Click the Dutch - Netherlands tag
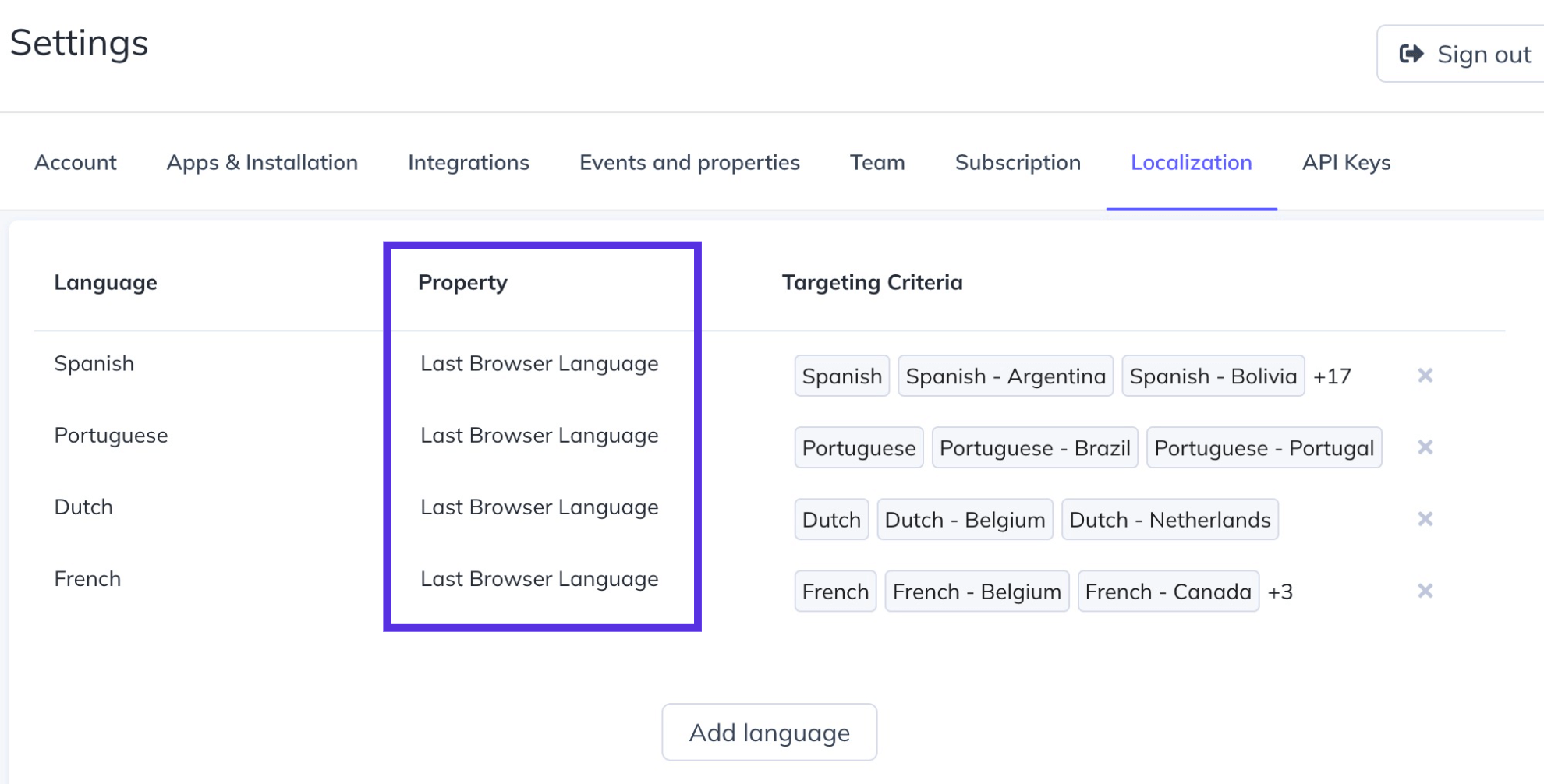The width and height of the screenshot is (1544, 784). (1170, 519)
